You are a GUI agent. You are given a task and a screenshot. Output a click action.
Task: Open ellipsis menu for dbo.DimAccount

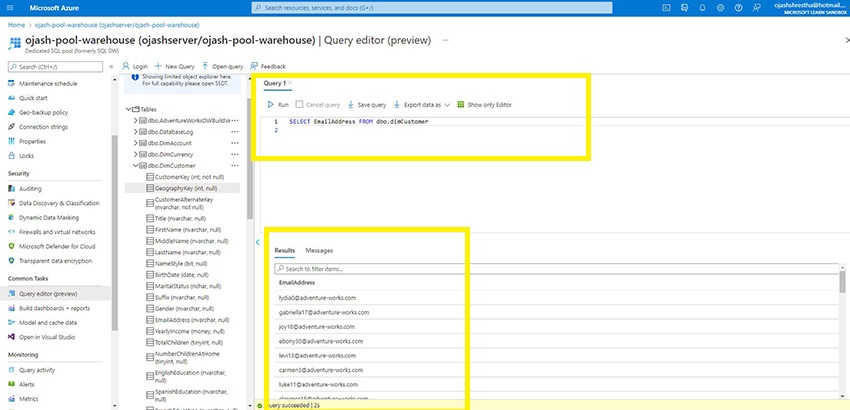click(235, 143)
